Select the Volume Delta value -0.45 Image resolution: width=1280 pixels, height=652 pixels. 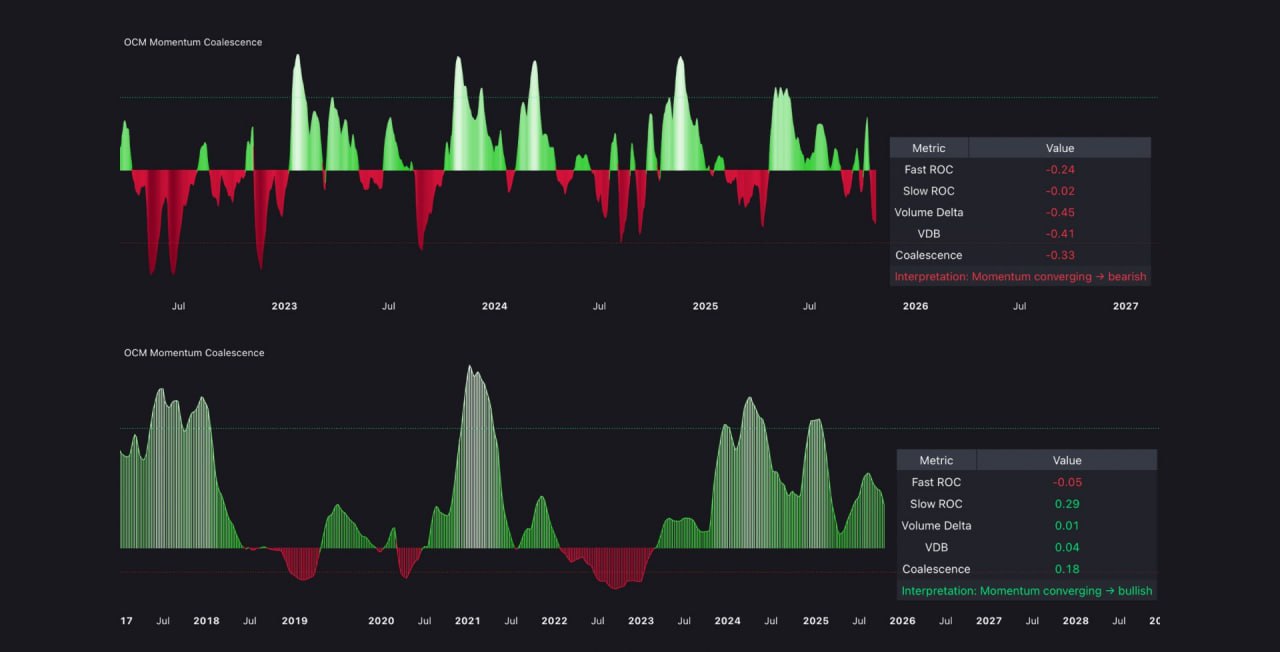click(1060, 212)
